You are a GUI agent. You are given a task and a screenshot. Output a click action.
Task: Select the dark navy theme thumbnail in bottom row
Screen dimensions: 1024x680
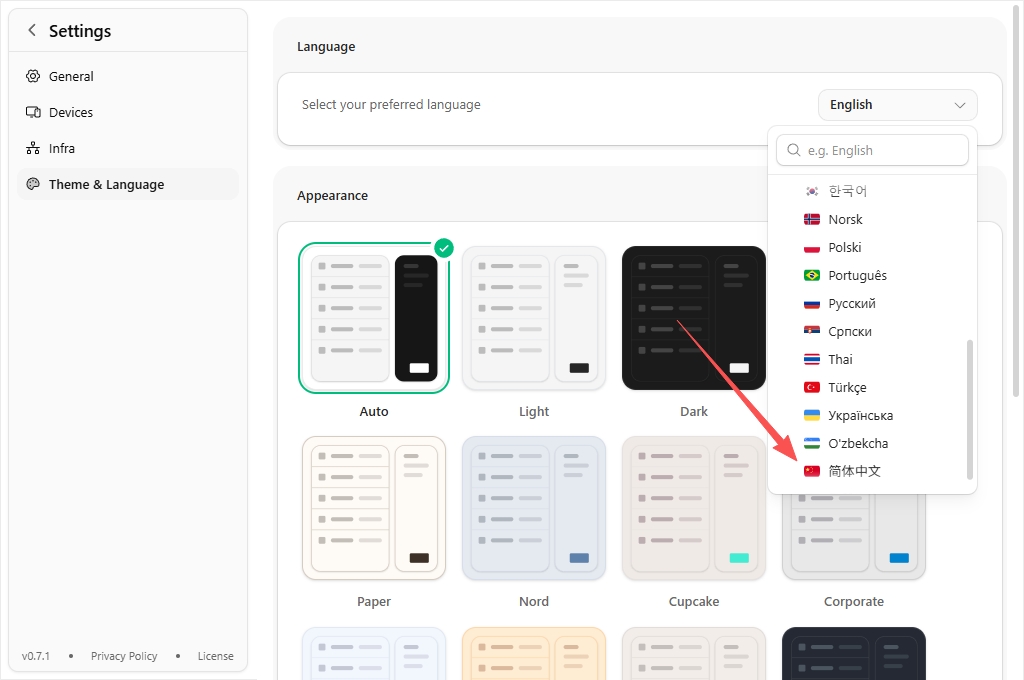click(854, 653)
